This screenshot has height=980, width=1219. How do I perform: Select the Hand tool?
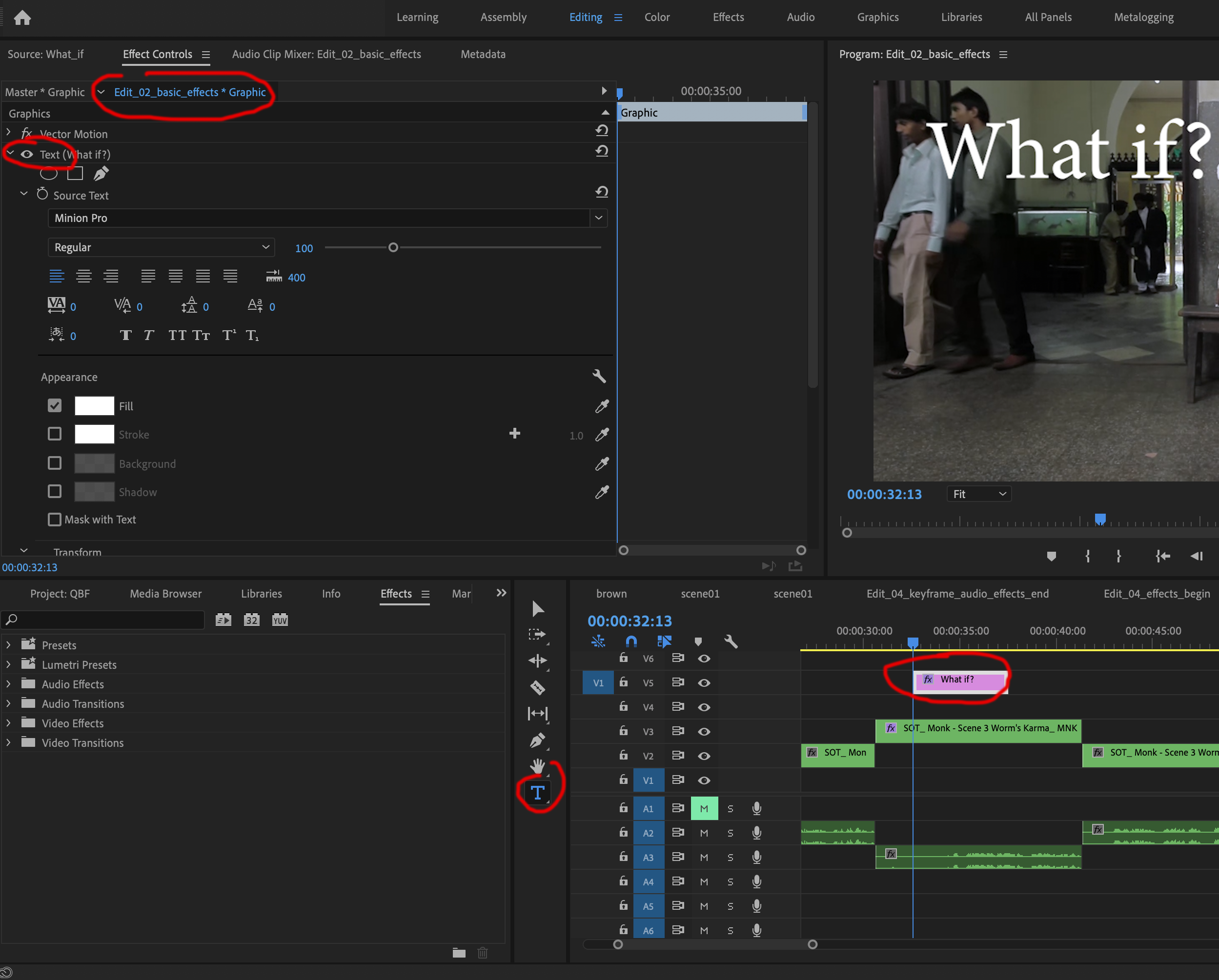pyautogui.click(x=537, y=766)
